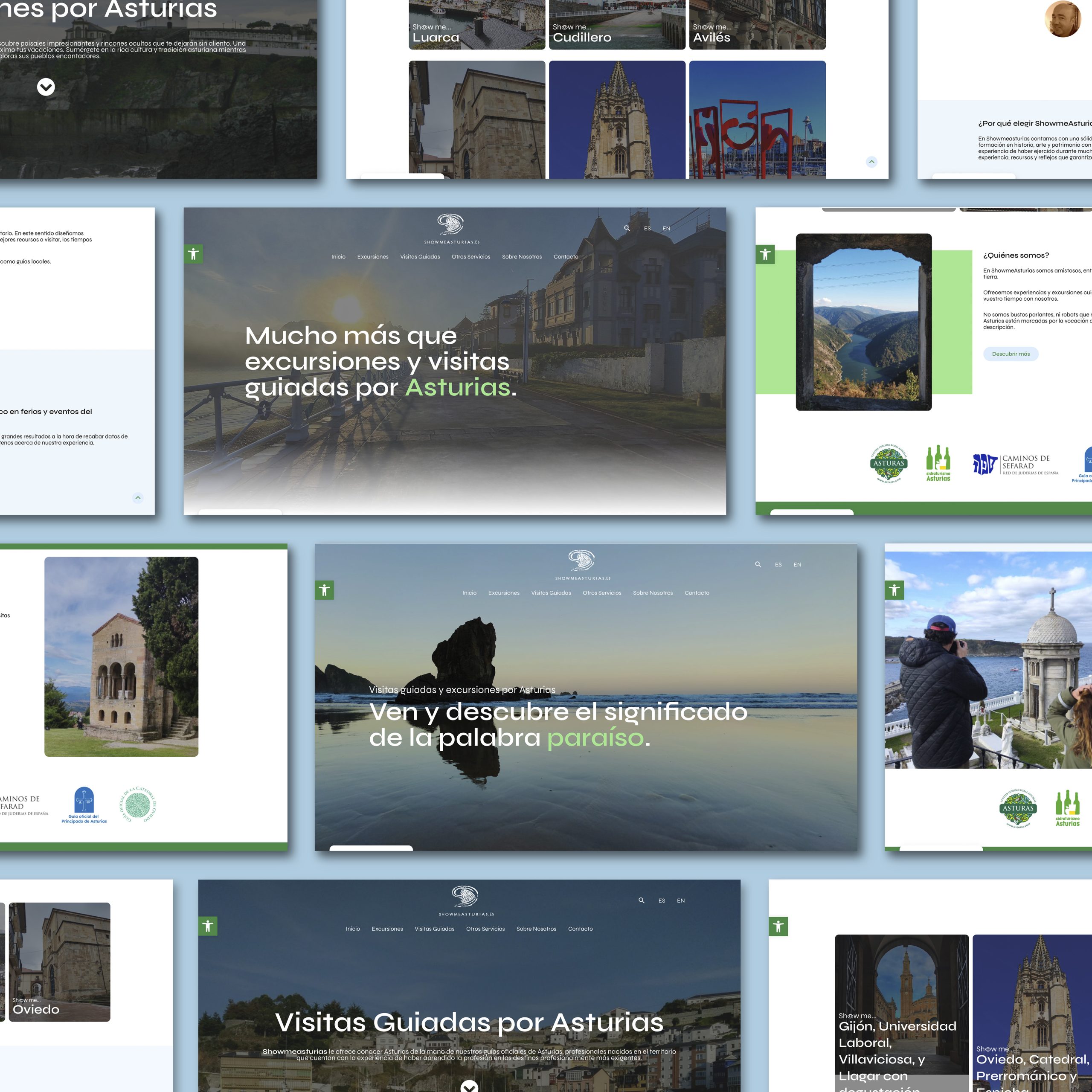
Task: Click accessibility icon on 'Mucho más que' hero
Action: click(x=193, y=254)
